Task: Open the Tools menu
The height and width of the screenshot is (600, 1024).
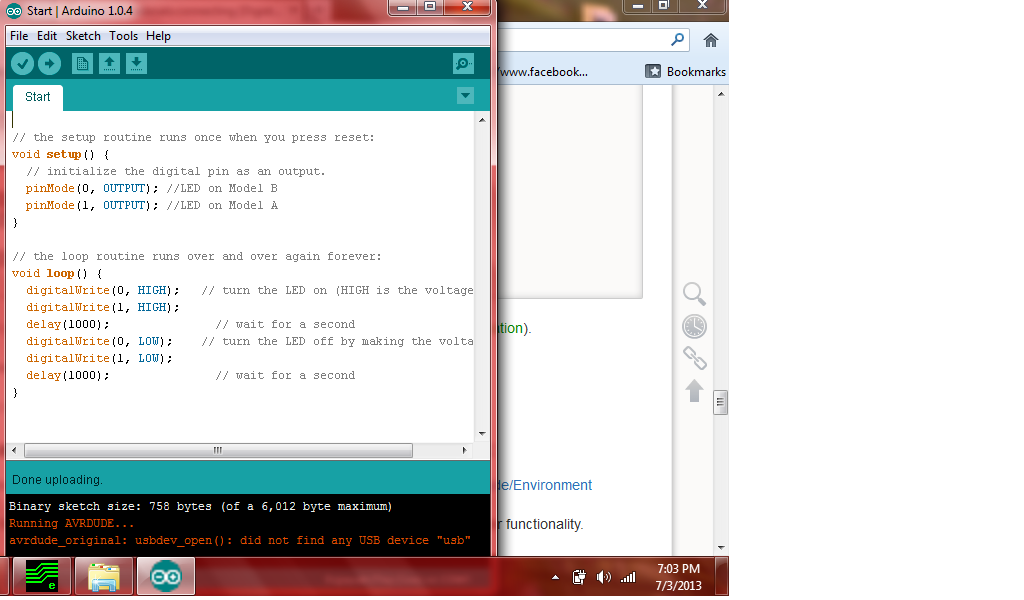Action: [123, 36]
